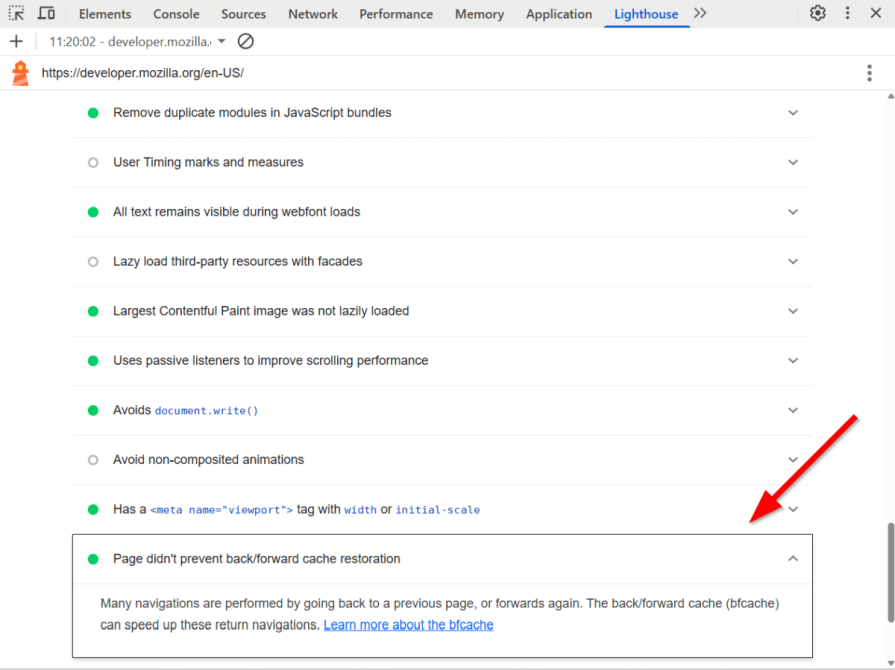Click the gray circle beside User Timing audit
Image resolution: width=895 pixels, height=670 pixels.
pyautogui.click(x=92, y=162)
